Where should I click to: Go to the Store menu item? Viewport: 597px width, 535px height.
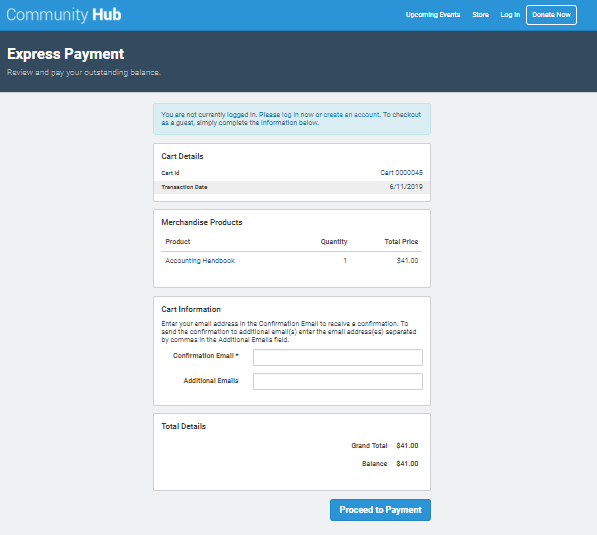pos(480,15)
